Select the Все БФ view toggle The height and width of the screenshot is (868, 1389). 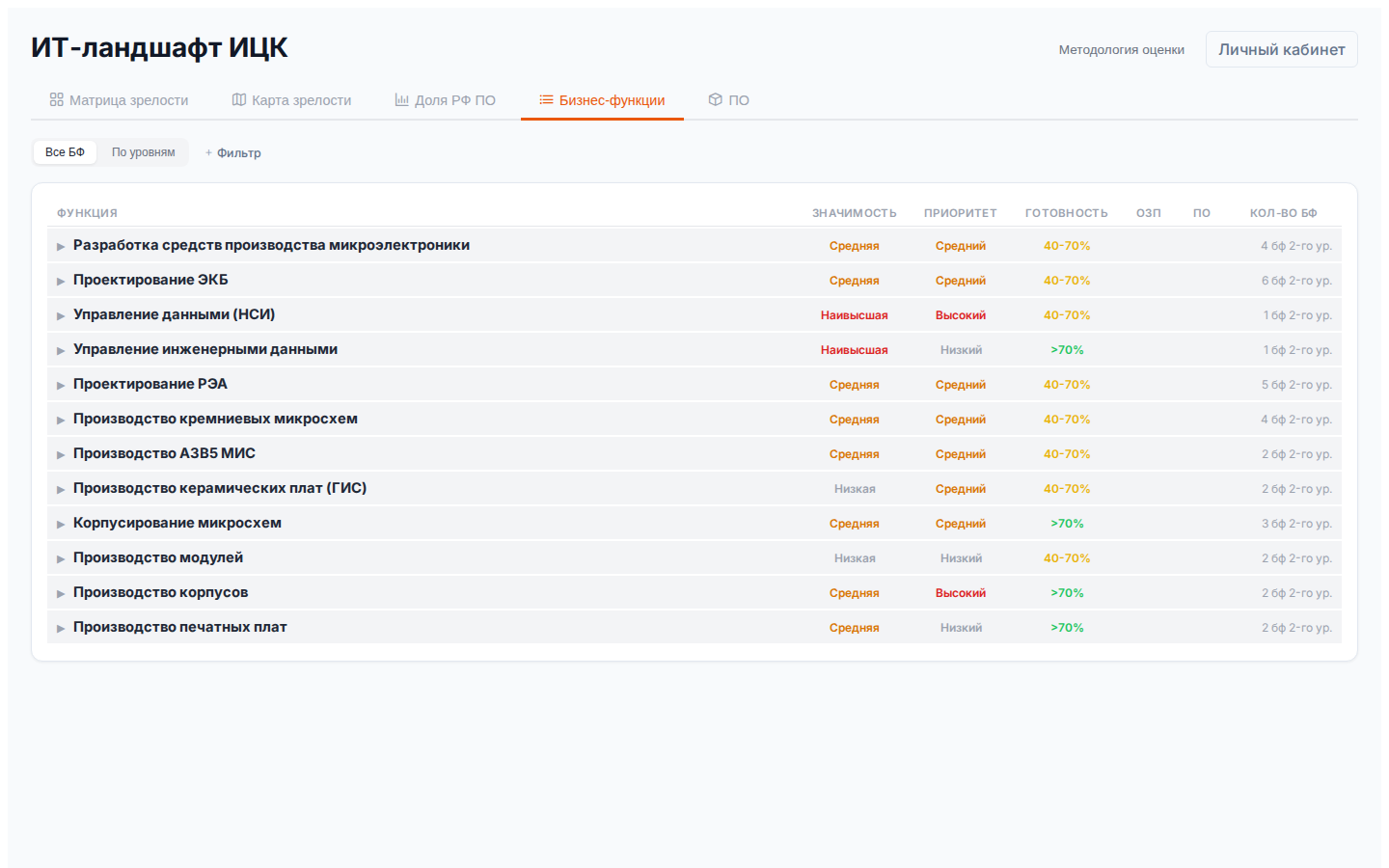pyautogui.click(x=65, y=152)
